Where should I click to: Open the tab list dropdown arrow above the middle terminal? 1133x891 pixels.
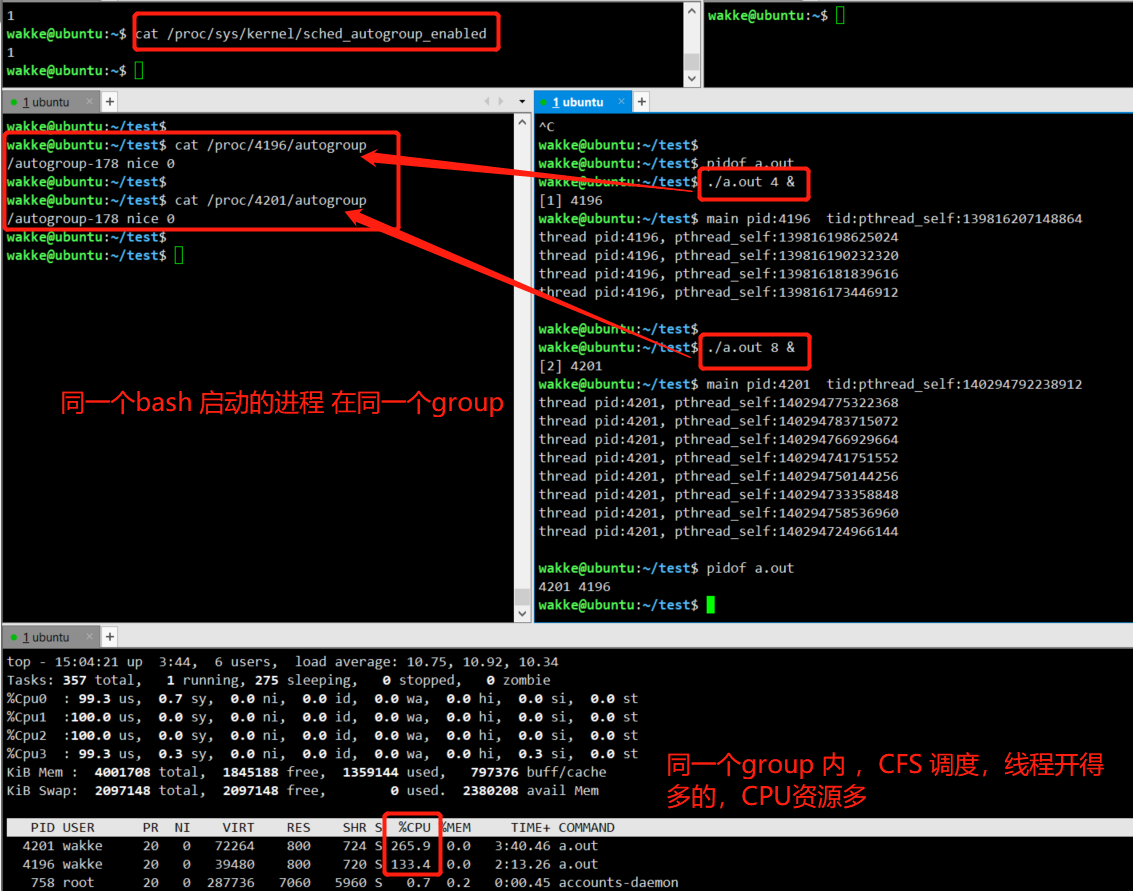pos(521,101)
